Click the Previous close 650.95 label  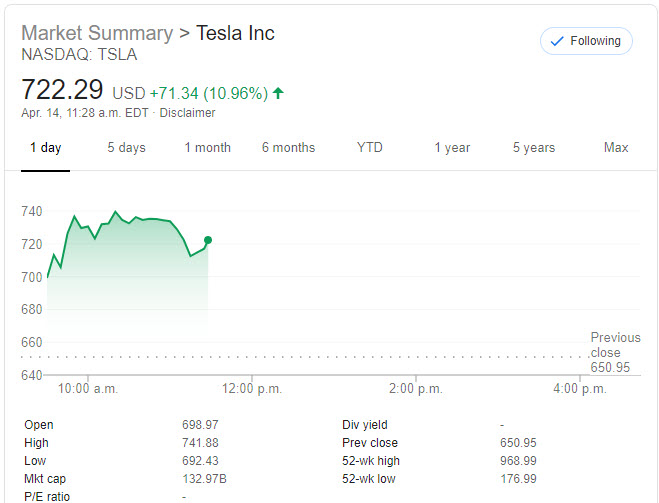click(614, 353)
